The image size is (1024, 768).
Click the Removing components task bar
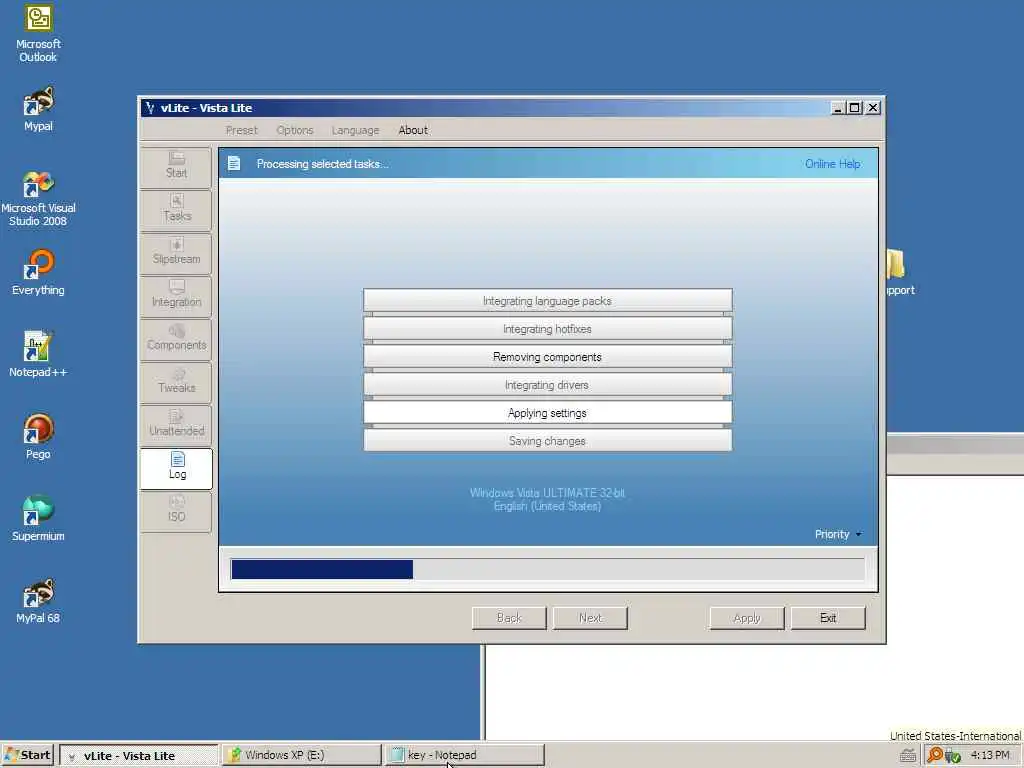tap(547, 357)
